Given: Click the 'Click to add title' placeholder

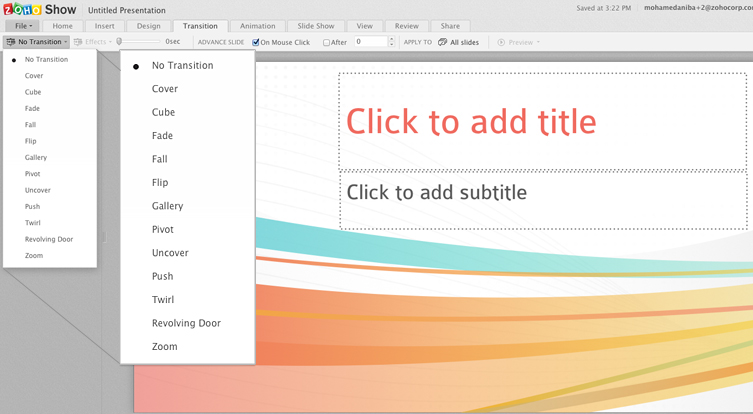Looking at the screenshot, I should coord(471,121).
